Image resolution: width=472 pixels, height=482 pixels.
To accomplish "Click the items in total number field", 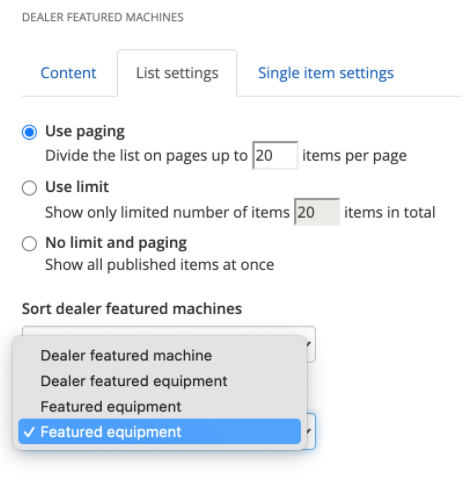I will [x=317, y=212].
